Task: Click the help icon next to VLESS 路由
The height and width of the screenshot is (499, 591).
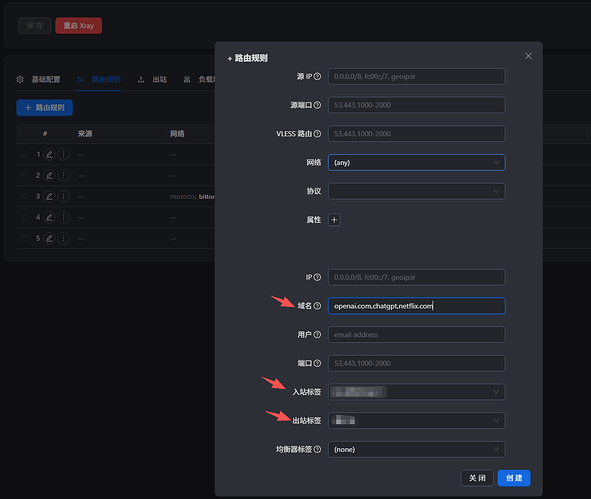Action: (317, 134)
